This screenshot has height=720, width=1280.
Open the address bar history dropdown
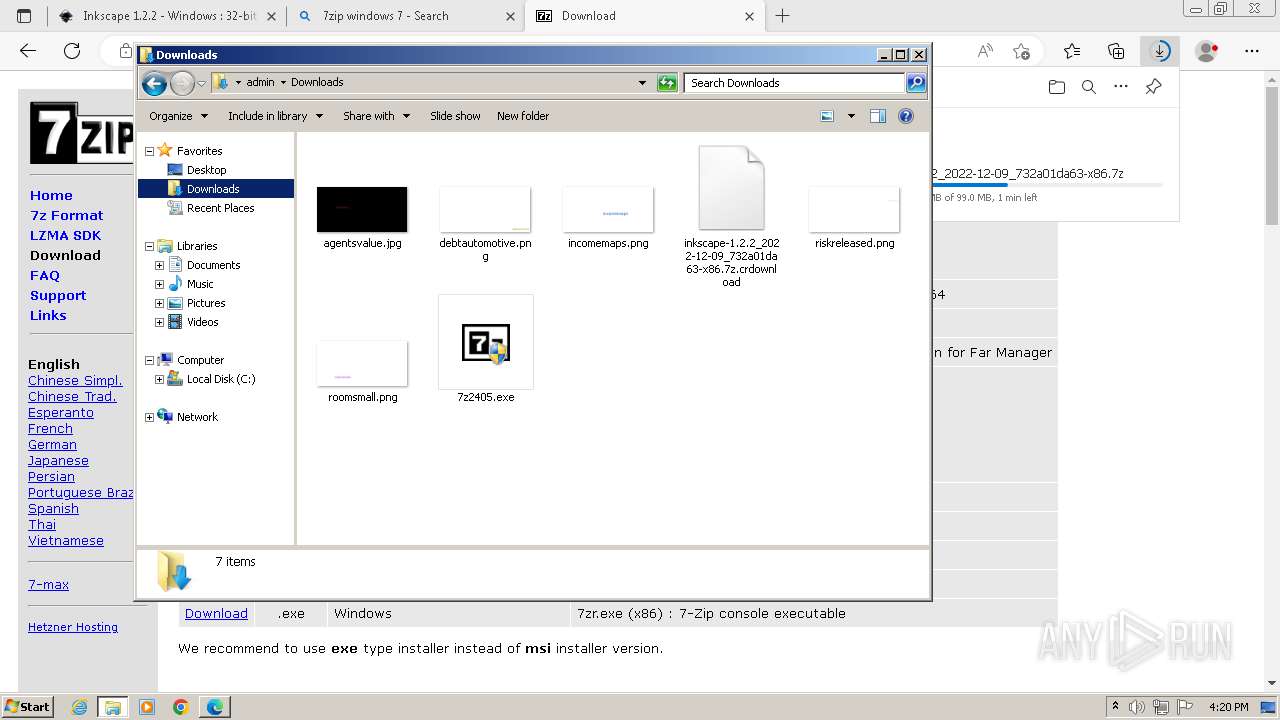tap(642, 83)
